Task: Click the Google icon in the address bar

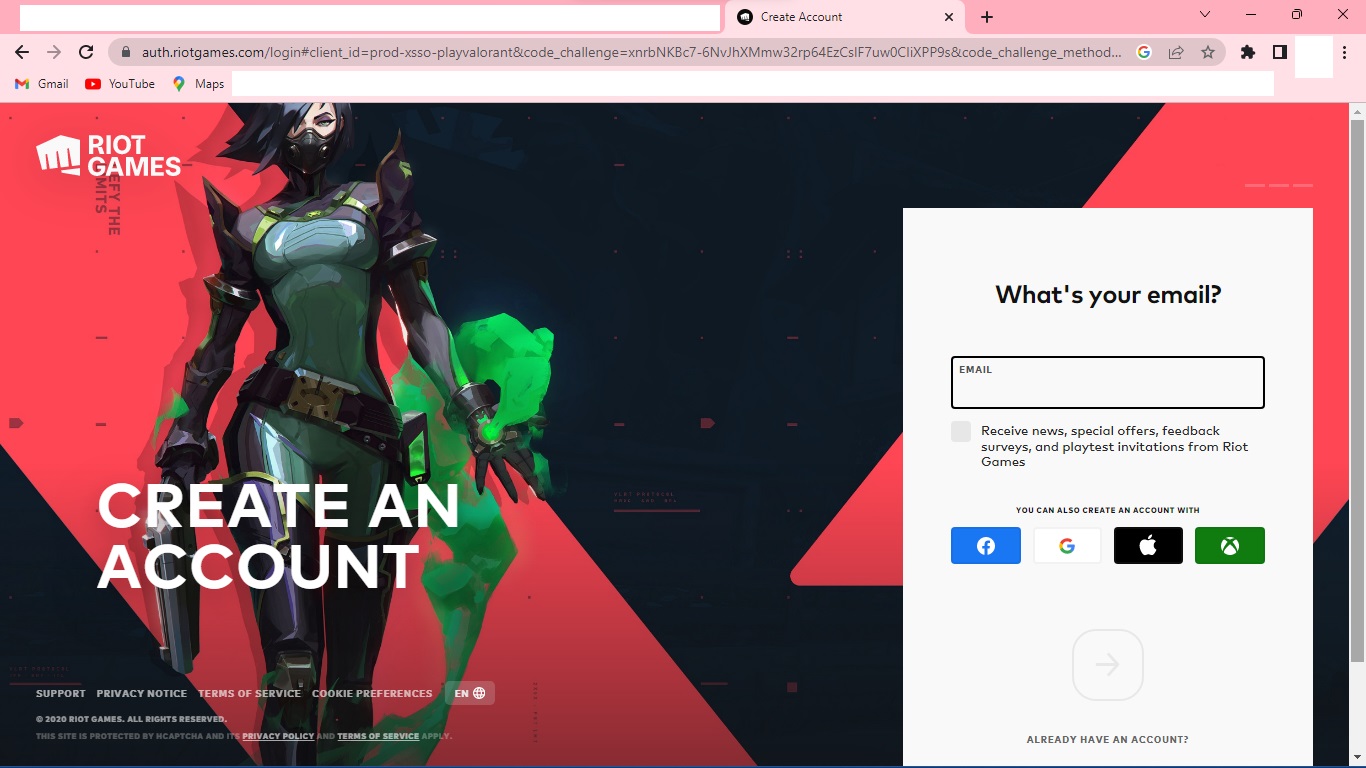Action: pos(1144,51)
